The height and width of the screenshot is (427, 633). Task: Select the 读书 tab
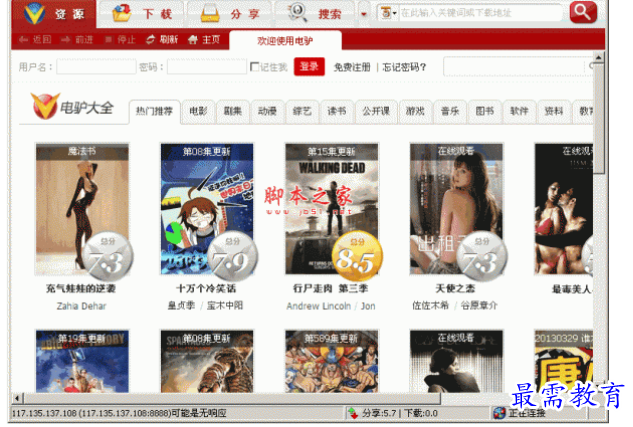pos(337,111)
